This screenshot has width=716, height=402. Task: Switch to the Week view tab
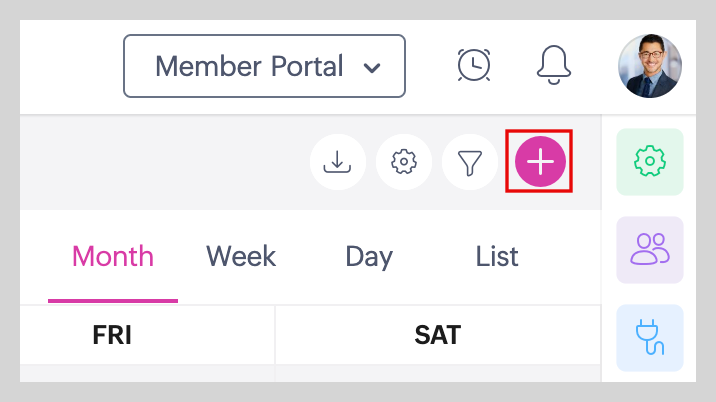coord(241,257)
